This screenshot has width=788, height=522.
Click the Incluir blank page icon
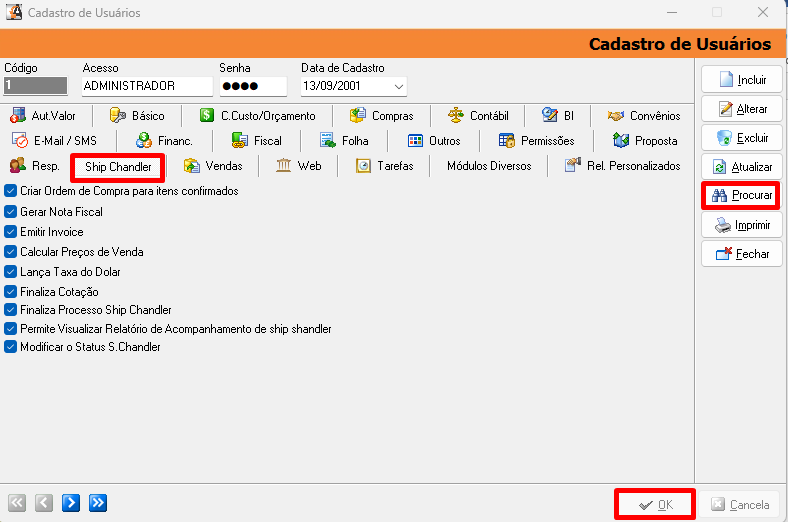click(726, 79)
